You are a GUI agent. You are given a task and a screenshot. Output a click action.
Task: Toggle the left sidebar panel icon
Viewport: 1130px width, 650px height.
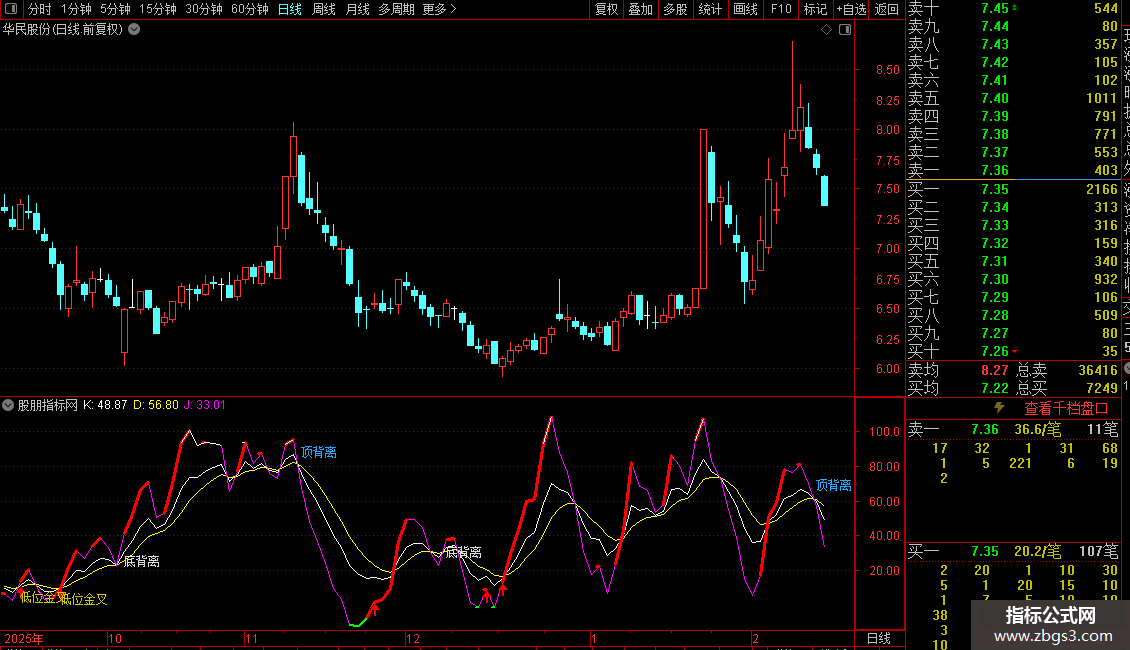tap(11, 9)
